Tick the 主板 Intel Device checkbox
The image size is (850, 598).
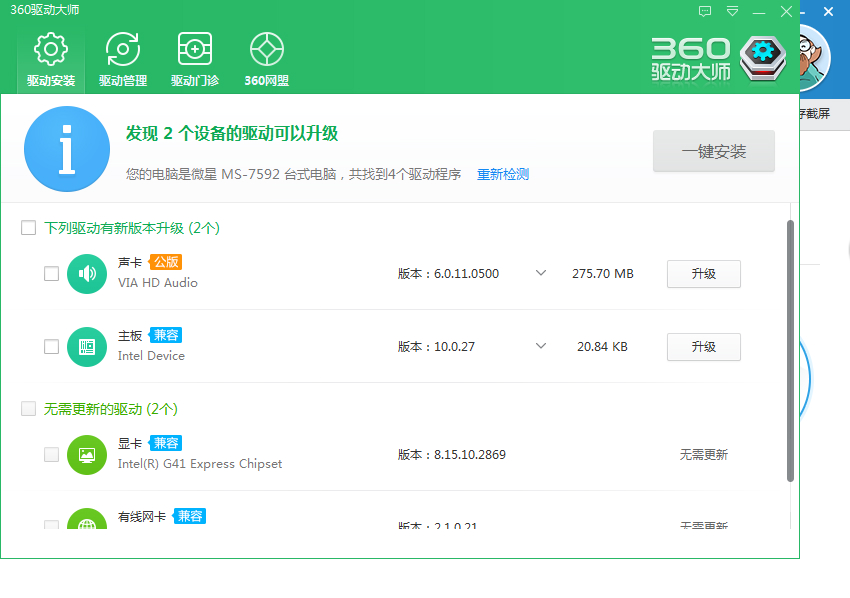click(x=52, y=347)
